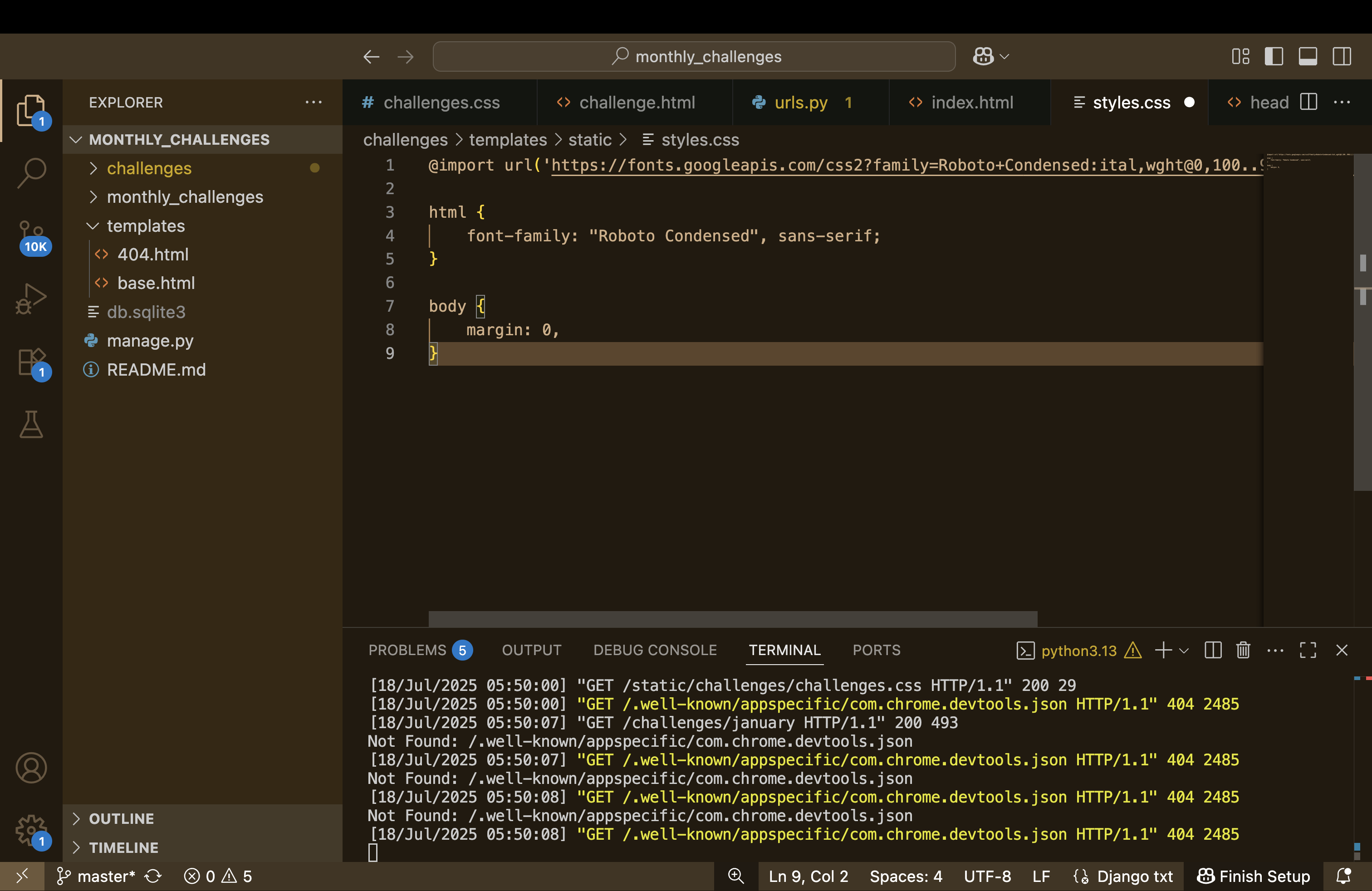1372x891 pixels.
Task: Open editor More Actions ellipsis
Action: click(1342, 102)
